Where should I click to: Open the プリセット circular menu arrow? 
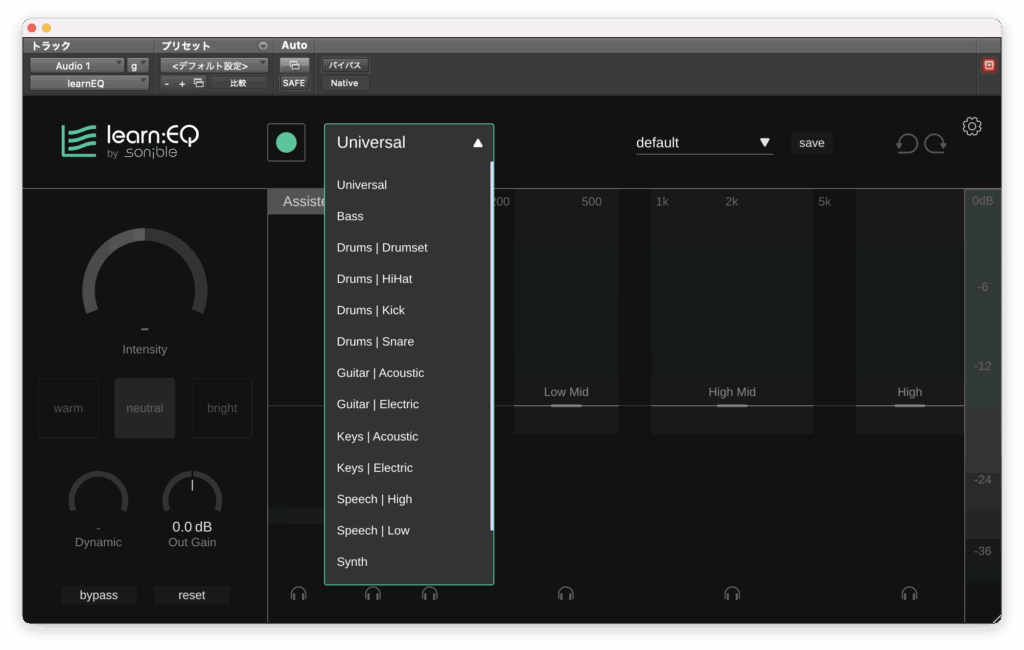click(263, 46)
